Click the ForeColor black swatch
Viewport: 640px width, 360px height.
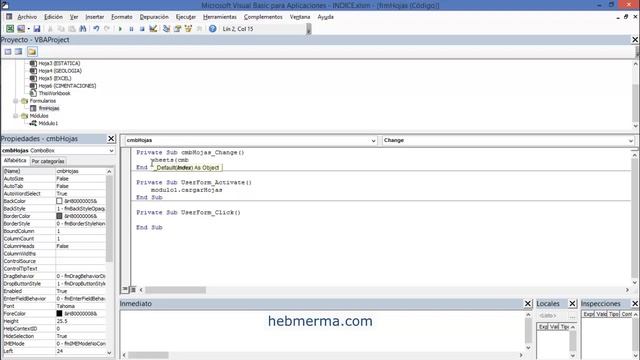pos(59,313)
